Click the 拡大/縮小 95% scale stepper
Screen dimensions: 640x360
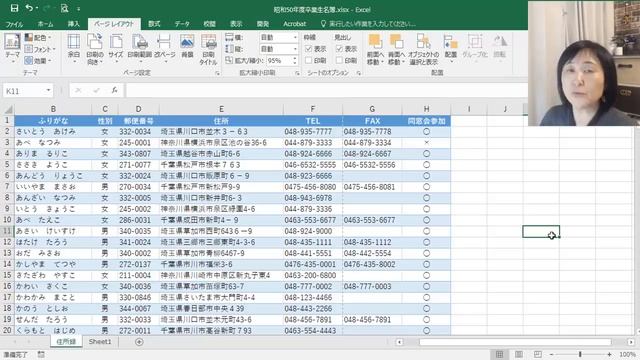[295, 60]
